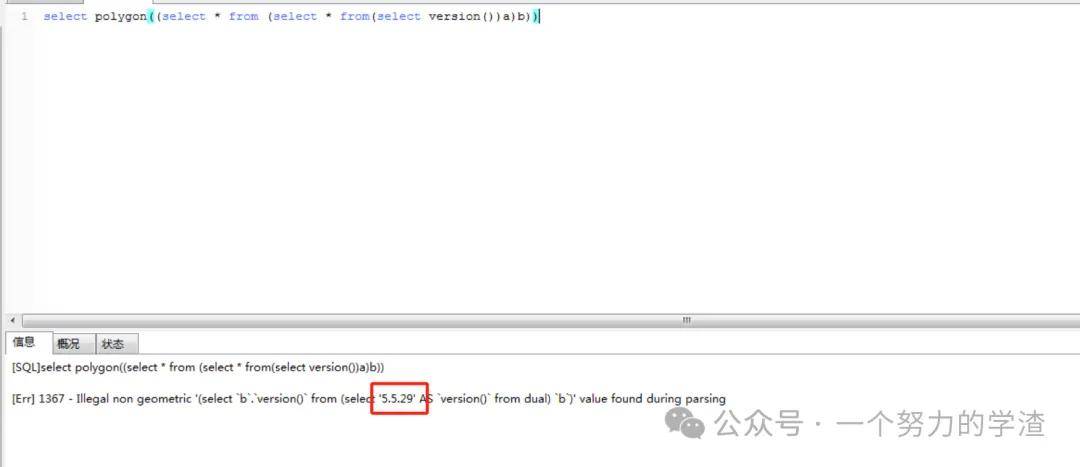Click the [SQL] log line in results

198,368
